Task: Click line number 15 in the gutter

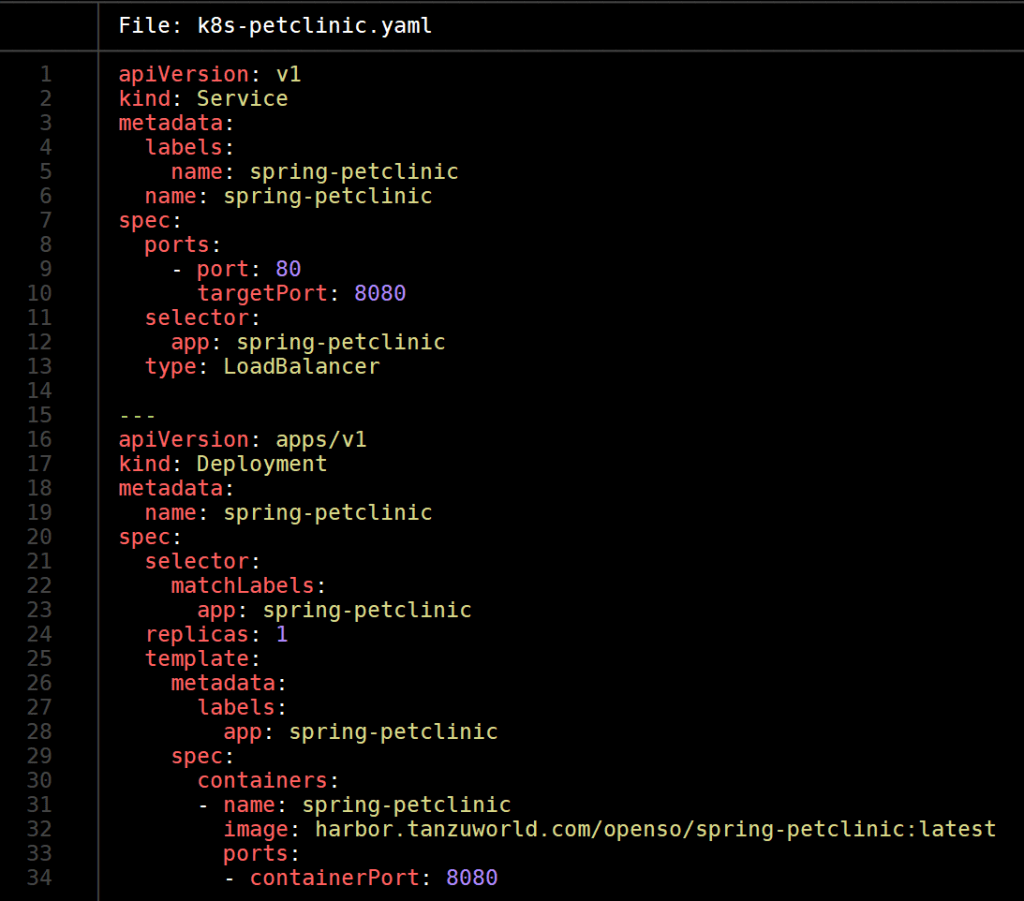Action: 40,415
